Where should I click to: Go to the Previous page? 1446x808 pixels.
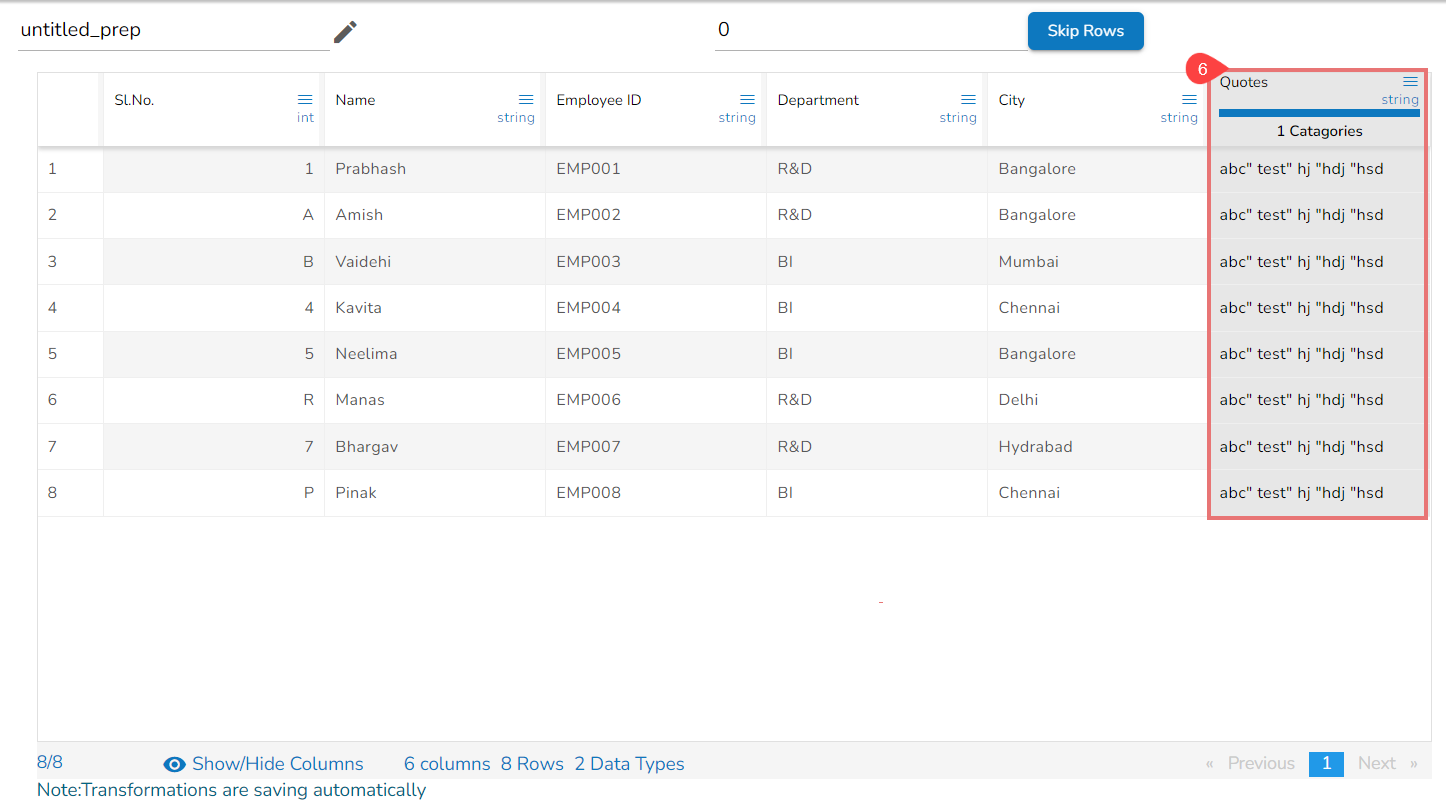(1260, 764)
